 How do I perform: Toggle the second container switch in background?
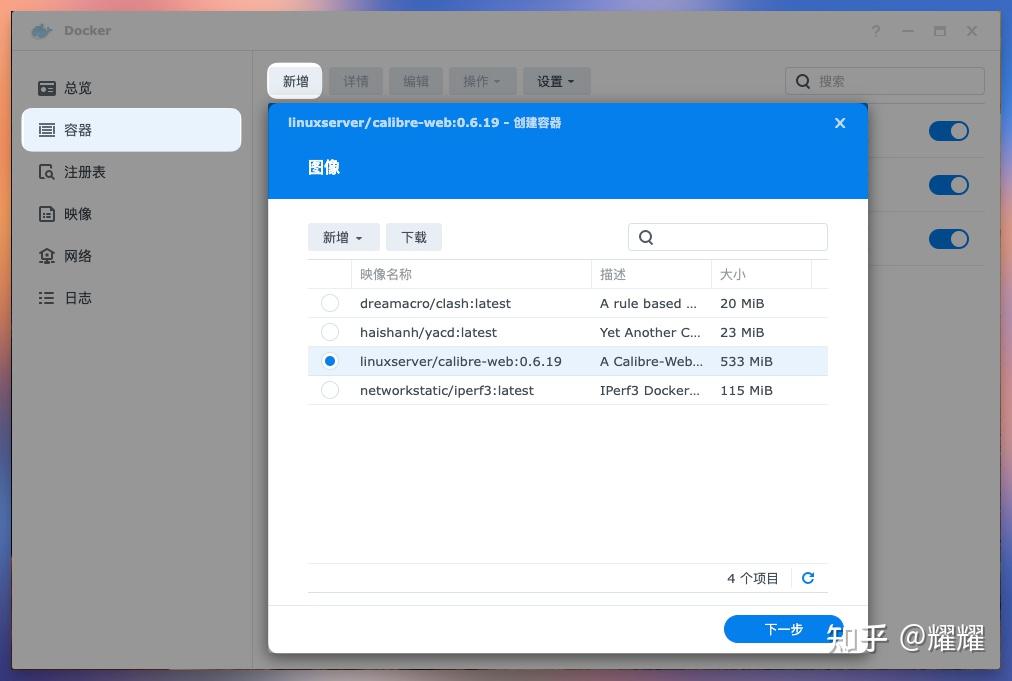[948, 185]
